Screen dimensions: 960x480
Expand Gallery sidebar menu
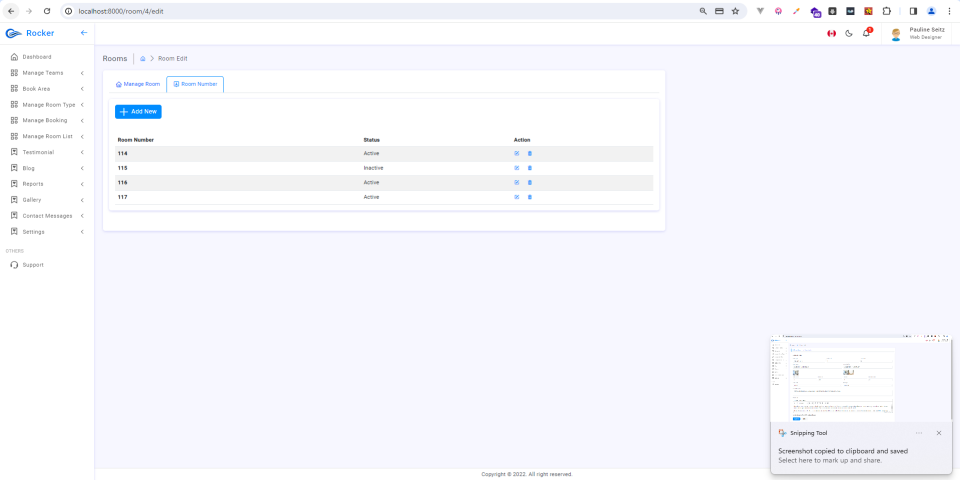pyautogui.click(x=47, y=200)
